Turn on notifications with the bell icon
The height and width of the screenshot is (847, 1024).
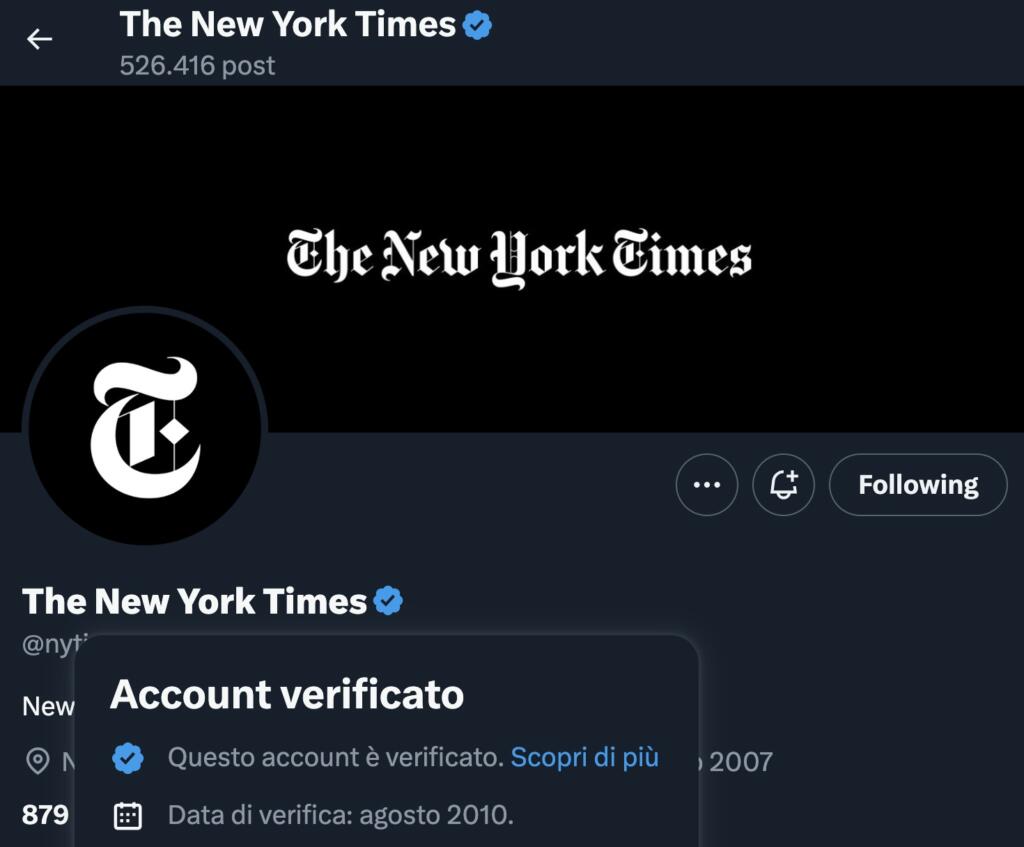pyautogui.click(x=783, y=485)
